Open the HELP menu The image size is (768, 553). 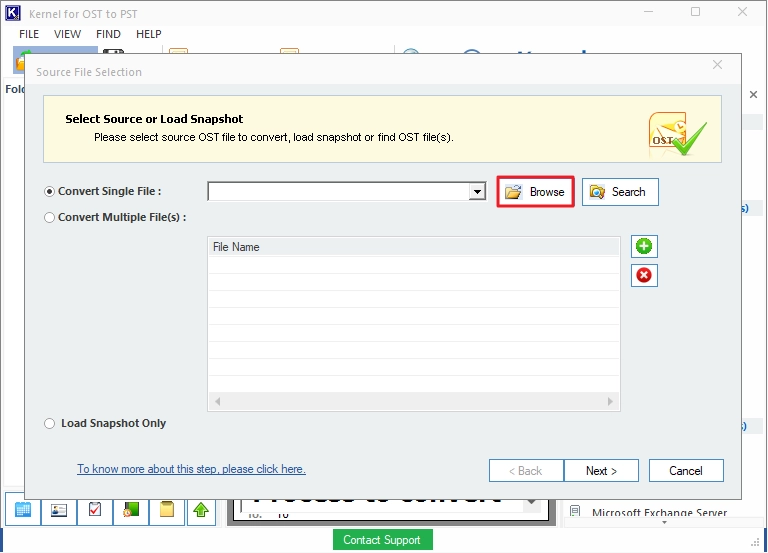(148, 34)
